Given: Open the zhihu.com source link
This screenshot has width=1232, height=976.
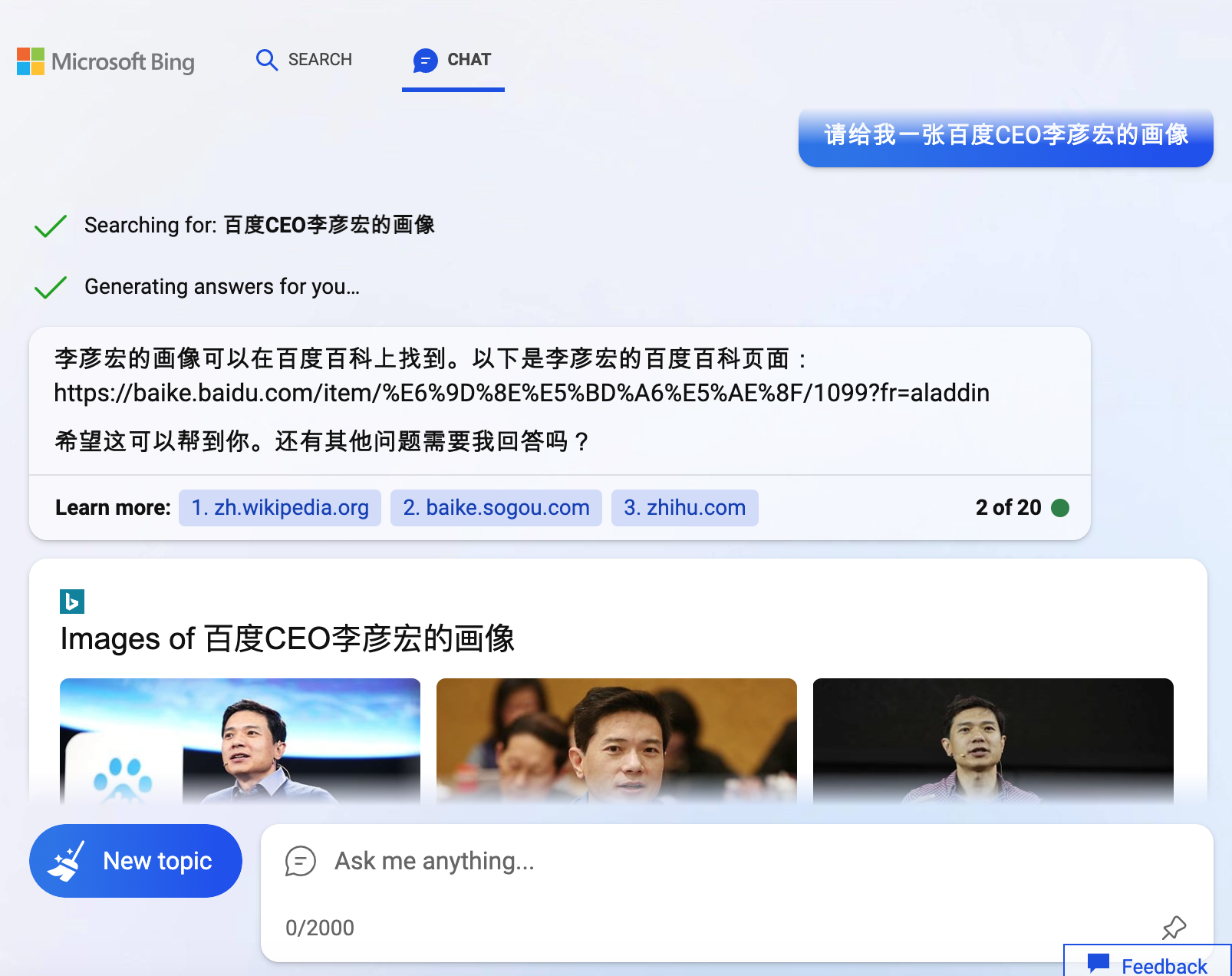Looking at the screenshot, I should click(x=685, y=508).
